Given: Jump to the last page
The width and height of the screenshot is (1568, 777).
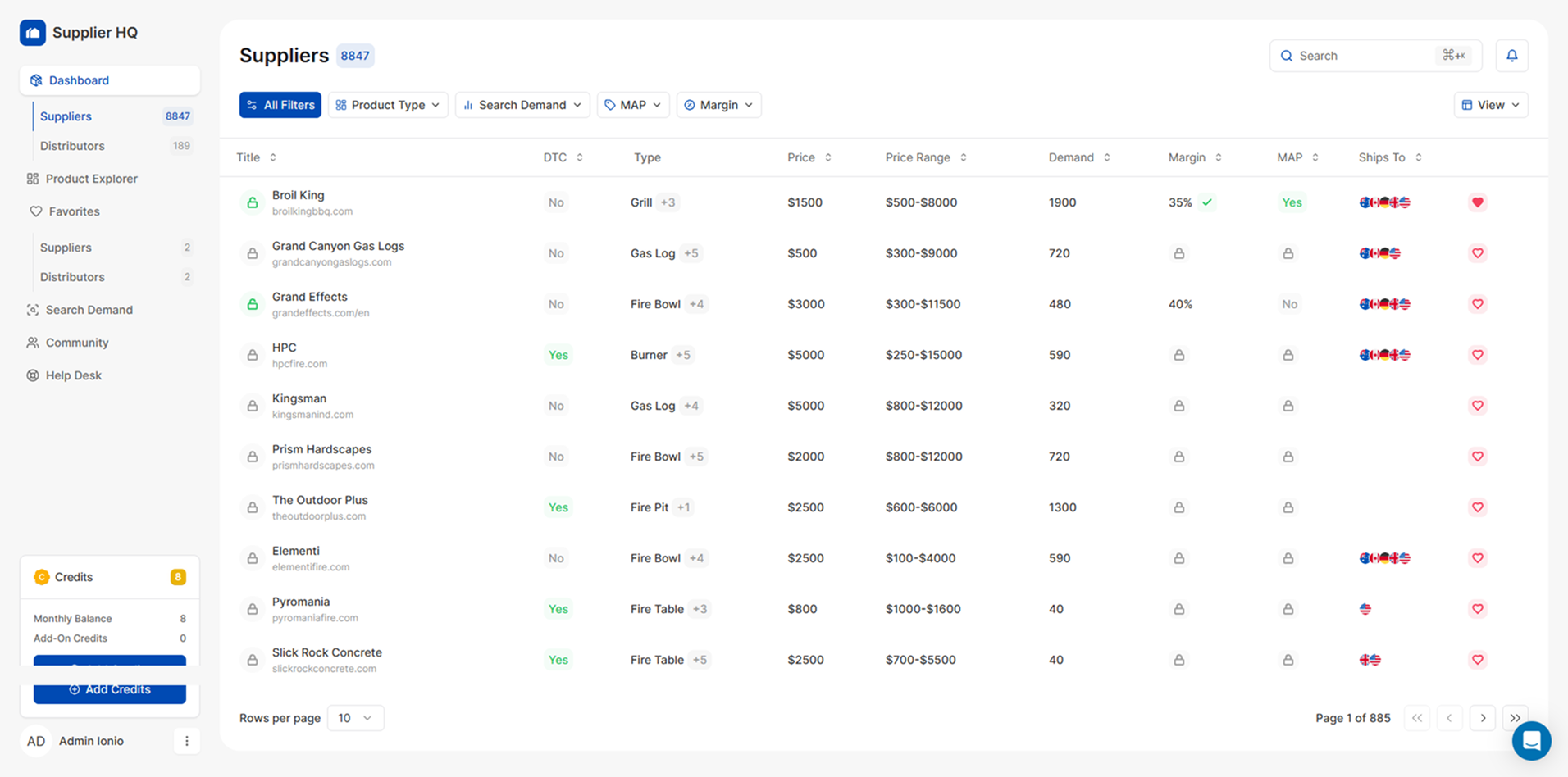Looking at the screenshot, I should (1515, 718).
